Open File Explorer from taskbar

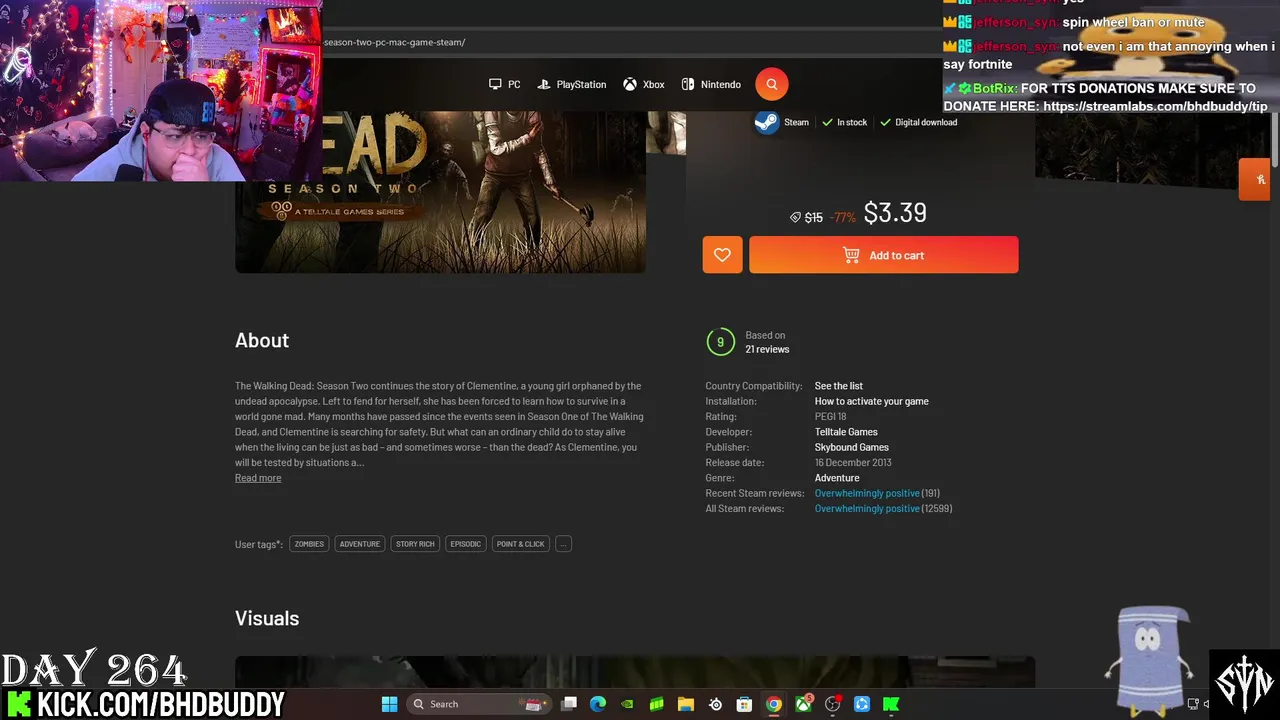686,704
